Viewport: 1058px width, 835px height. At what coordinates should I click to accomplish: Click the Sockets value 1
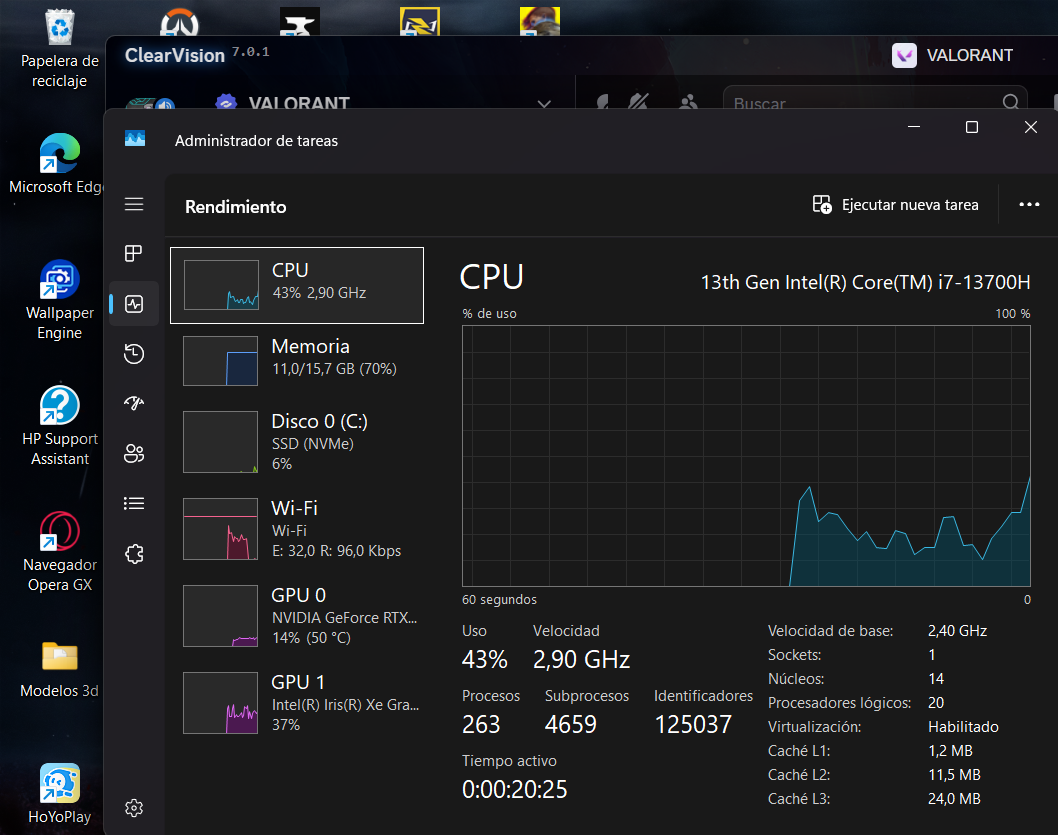click(x=932, y=655)
